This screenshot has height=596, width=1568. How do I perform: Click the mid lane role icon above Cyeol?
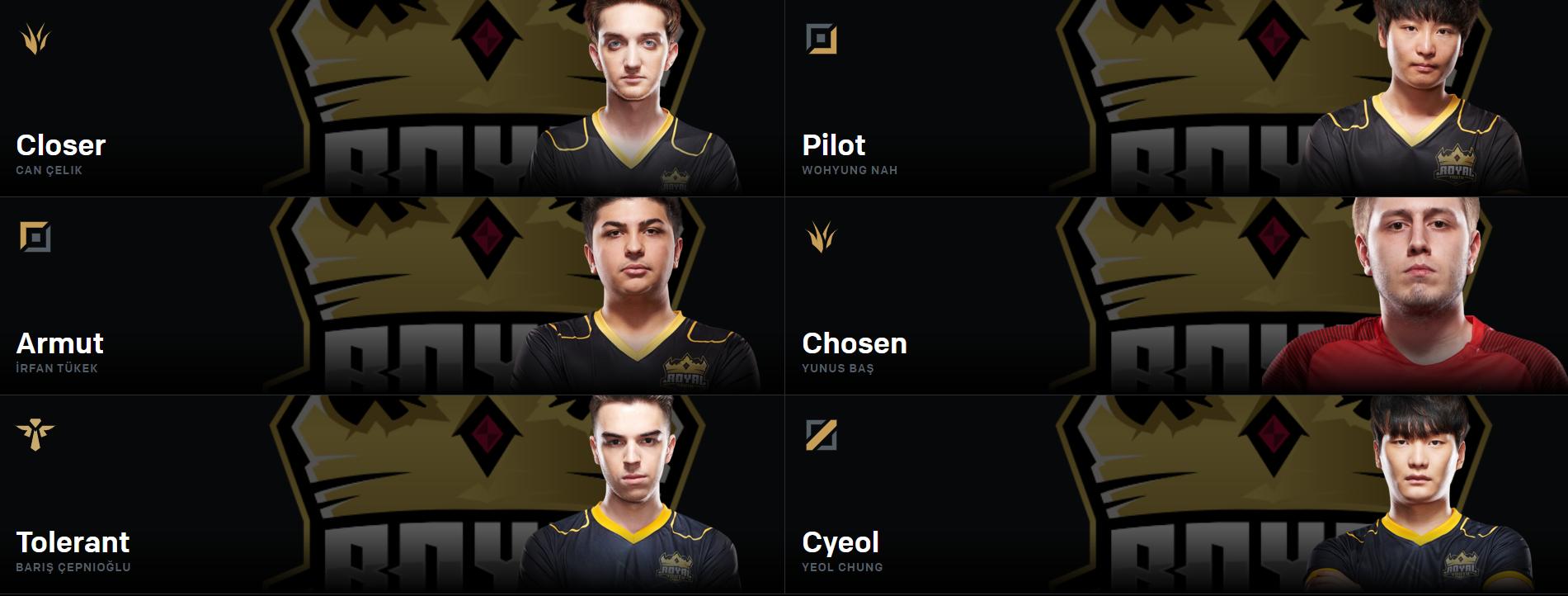pos(822,435)
